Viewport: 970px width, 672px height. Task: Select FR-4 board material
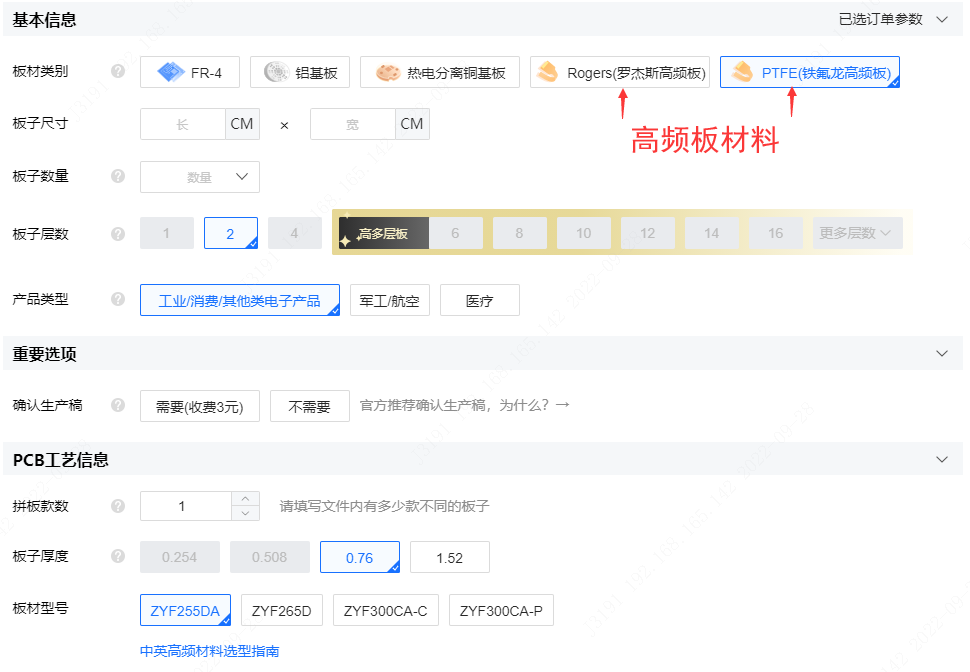189,72
